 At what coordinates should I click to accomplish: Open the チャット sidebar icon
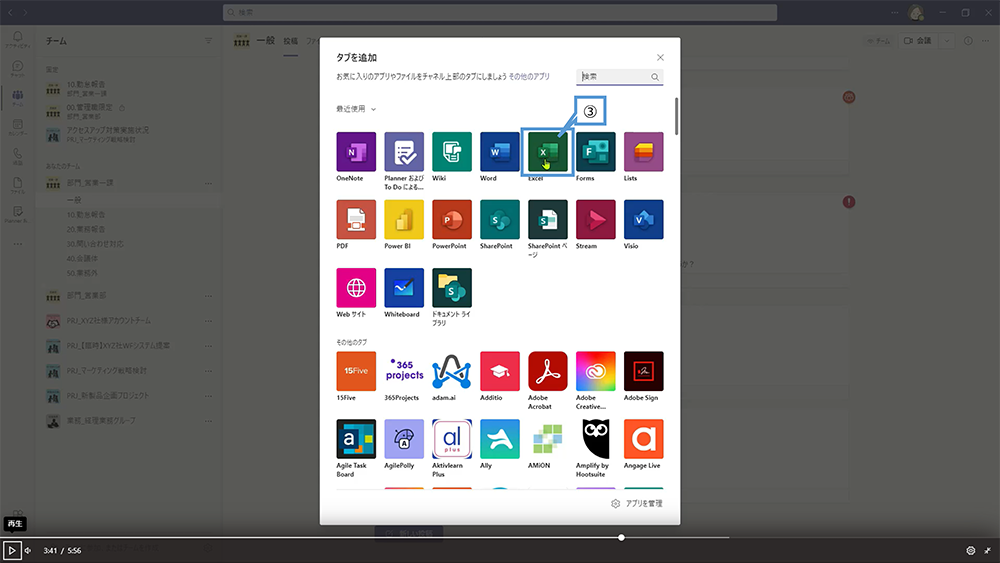[17, 69]
